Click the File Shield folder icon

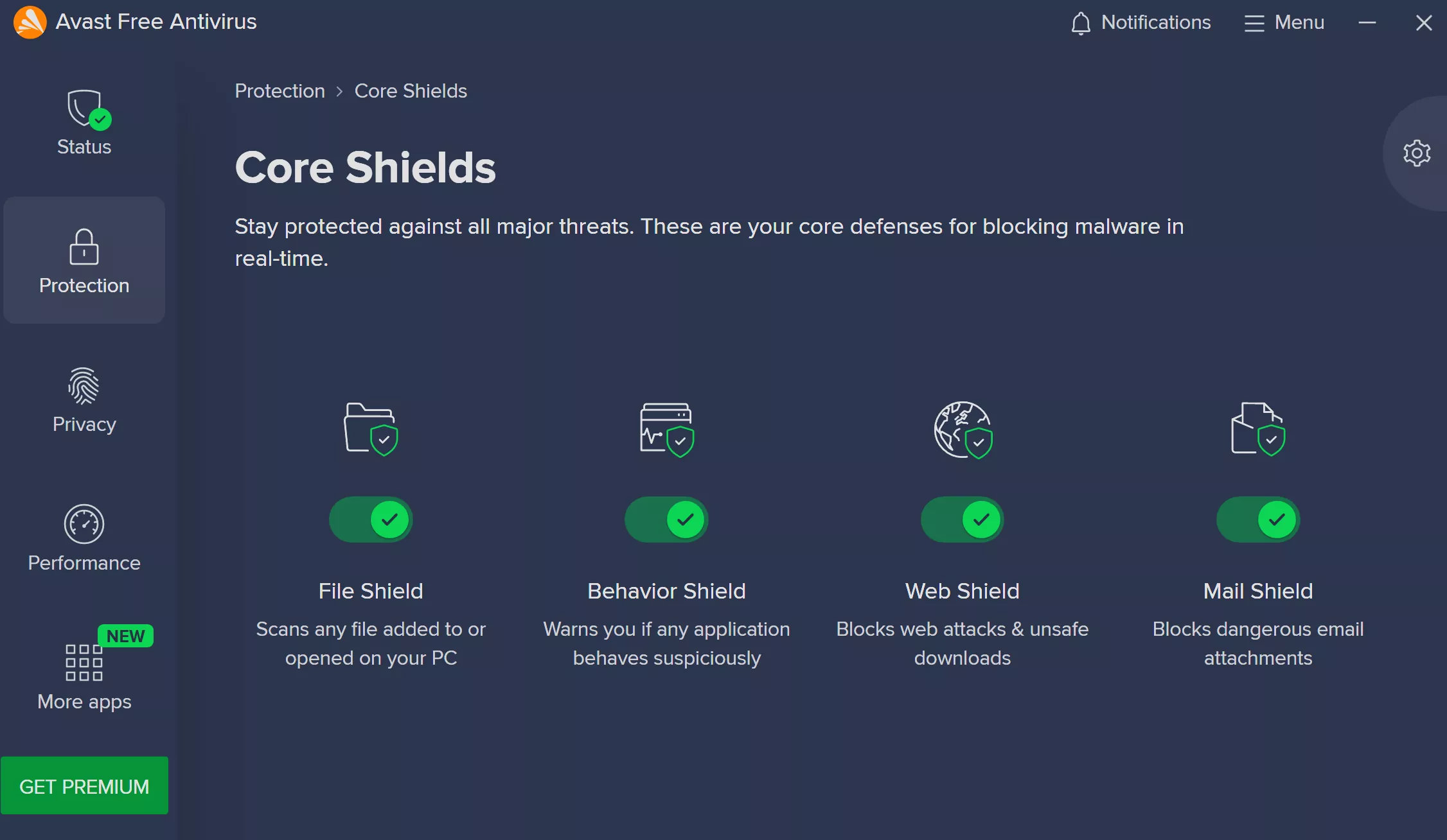pyautogui.click(x=371, y=429)
